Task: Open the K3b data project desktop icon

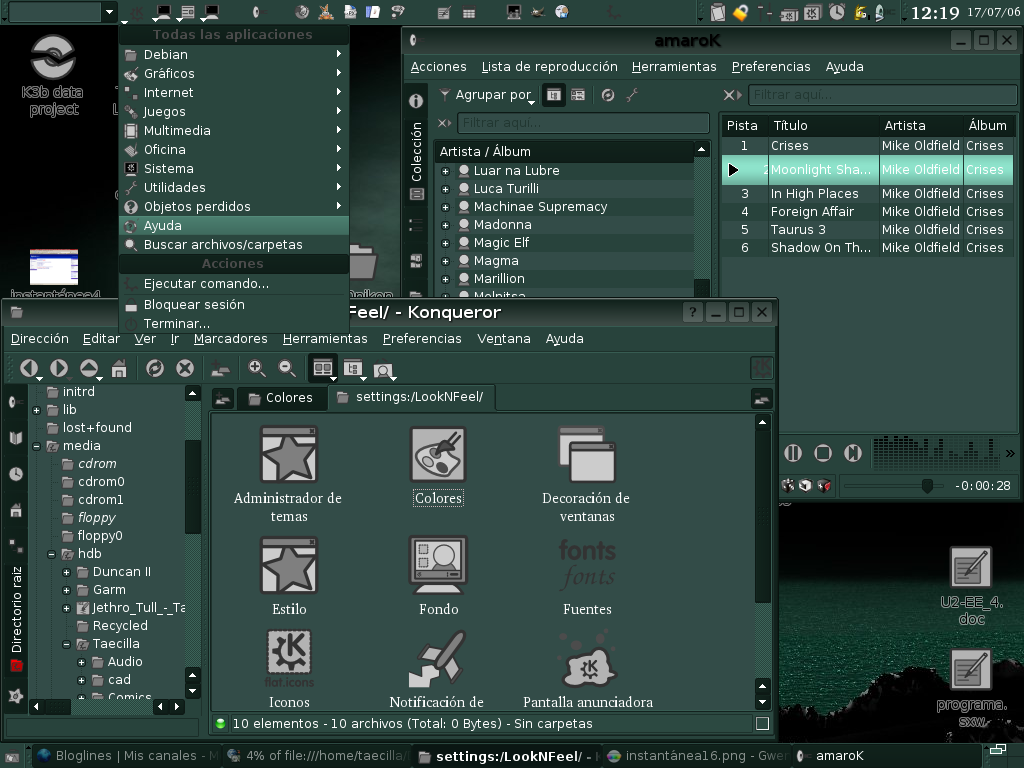Action: tap(53, 75)
